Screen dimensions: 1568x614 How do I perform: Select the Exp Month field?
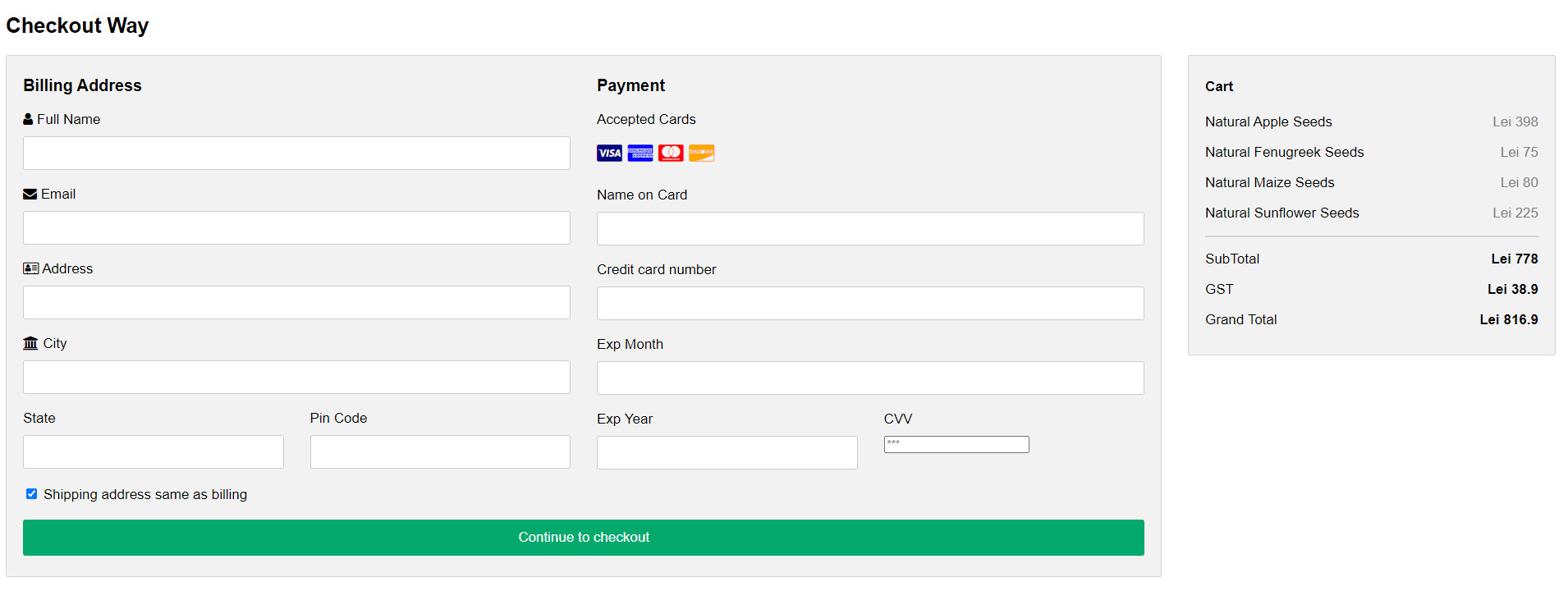pos(870,378)
